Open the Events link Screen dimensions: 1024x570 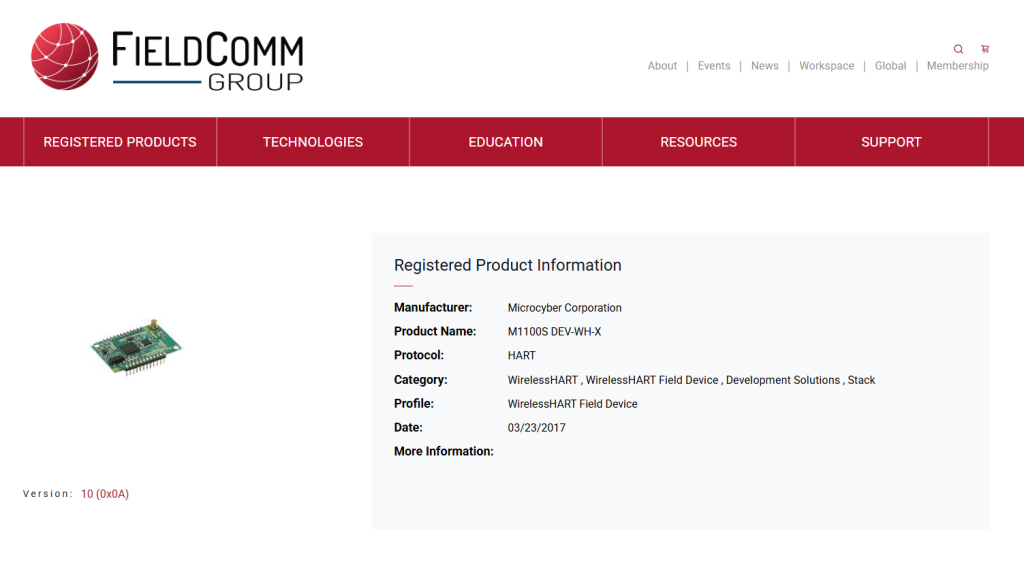[714, 66]
